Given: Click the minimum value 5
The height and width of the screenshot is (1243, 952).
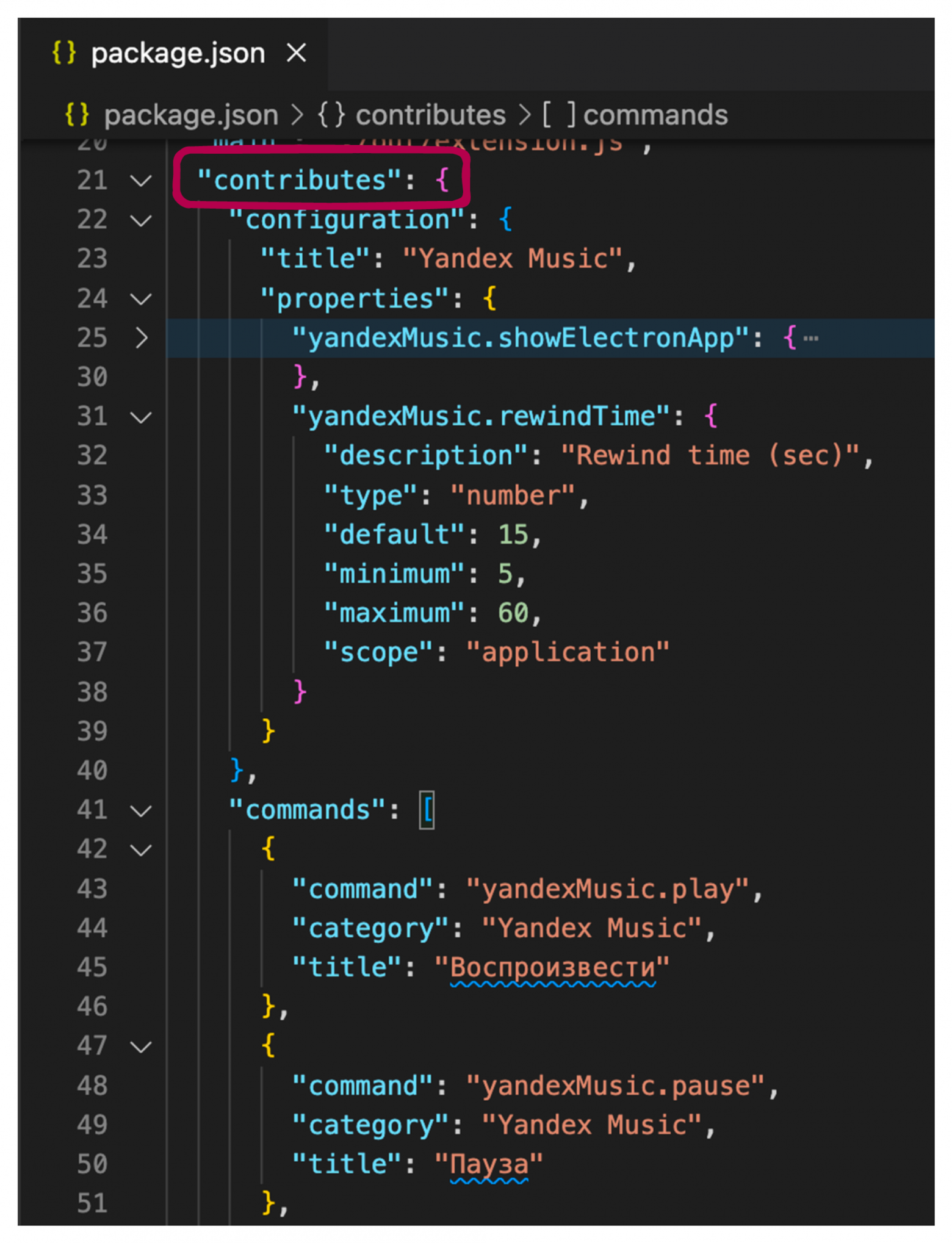Looking at the screenshot, I should (505, 574).
